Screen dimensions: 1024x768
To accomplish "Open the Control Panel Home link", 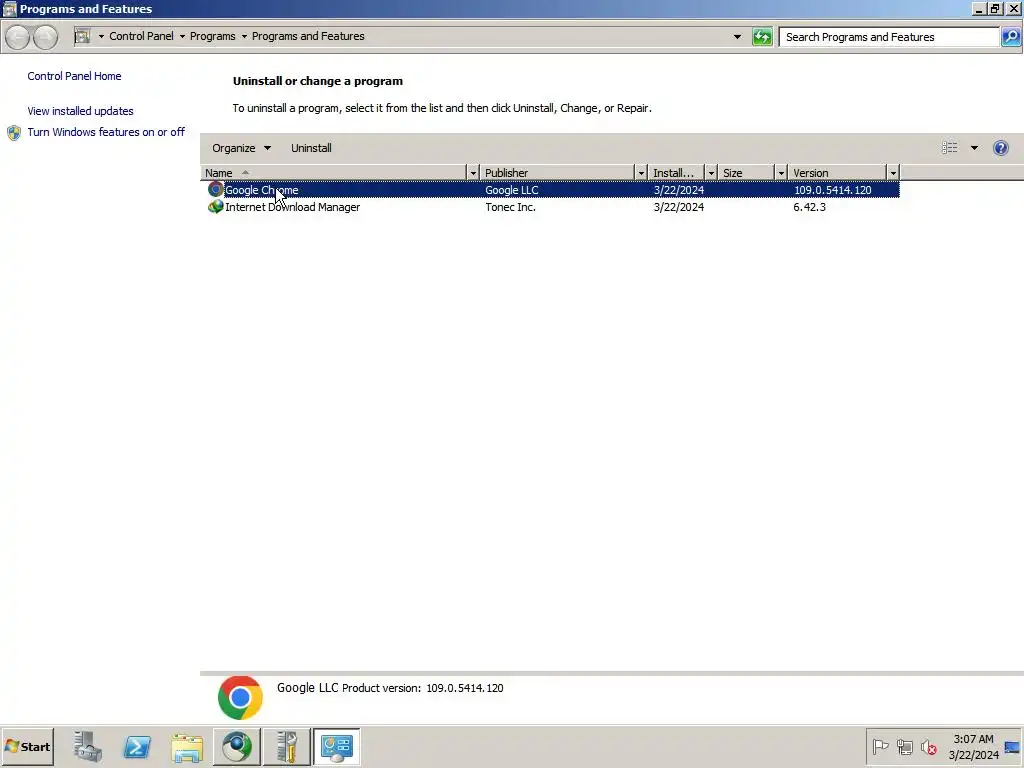I will tap(74, 76).
